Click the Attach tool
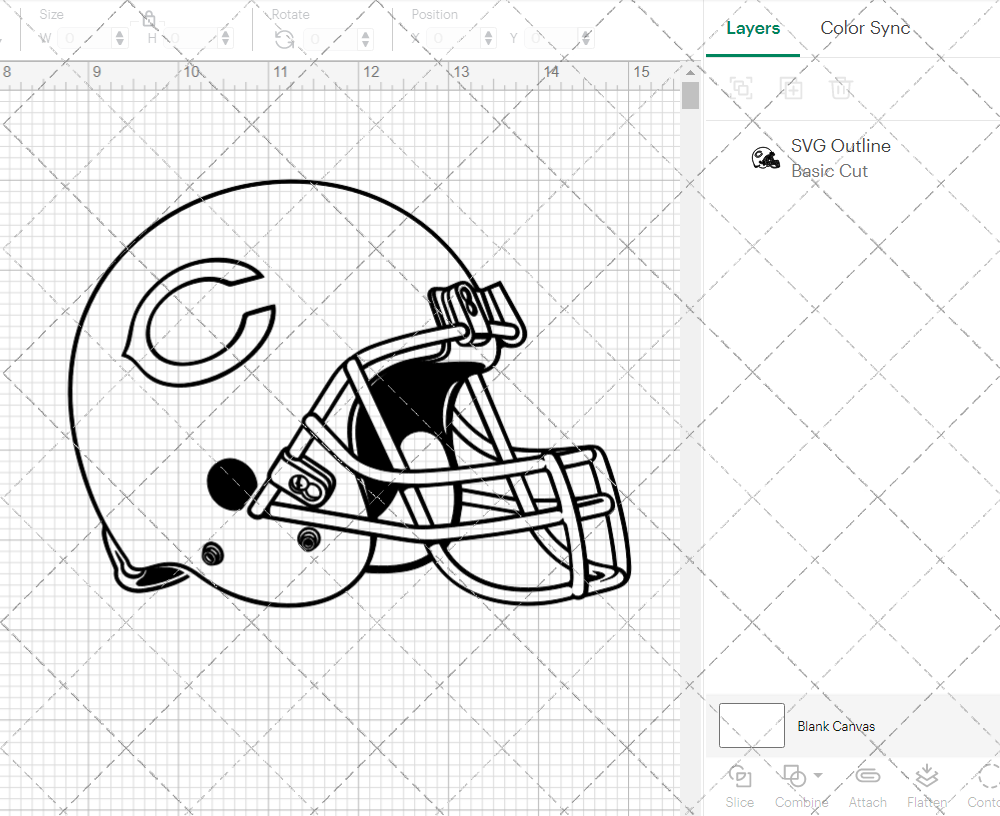1000x816 pixels. (x=867, y=786)
